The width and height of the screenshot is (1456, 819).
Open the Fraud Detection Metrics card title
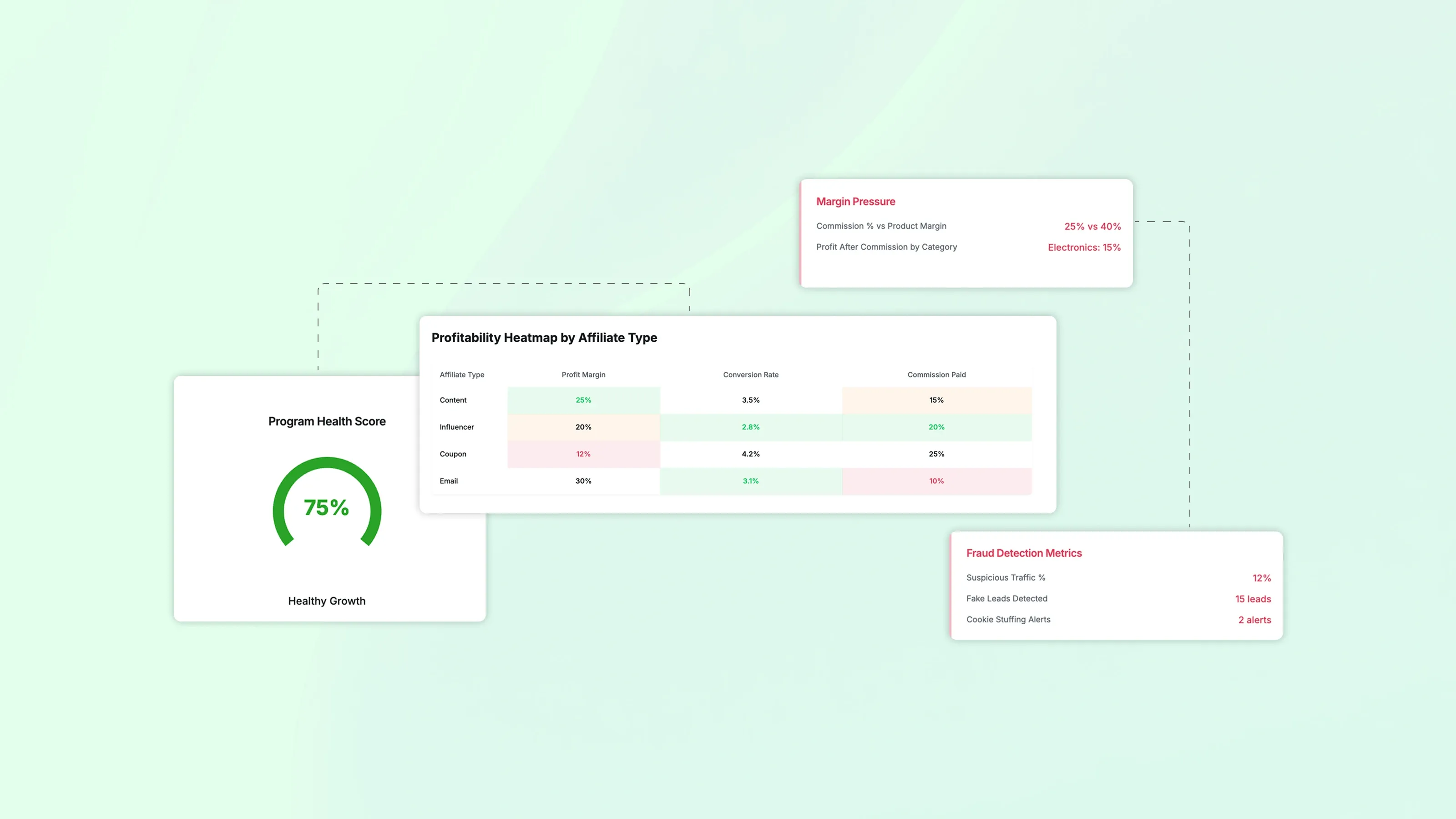tap(1024, 553)
